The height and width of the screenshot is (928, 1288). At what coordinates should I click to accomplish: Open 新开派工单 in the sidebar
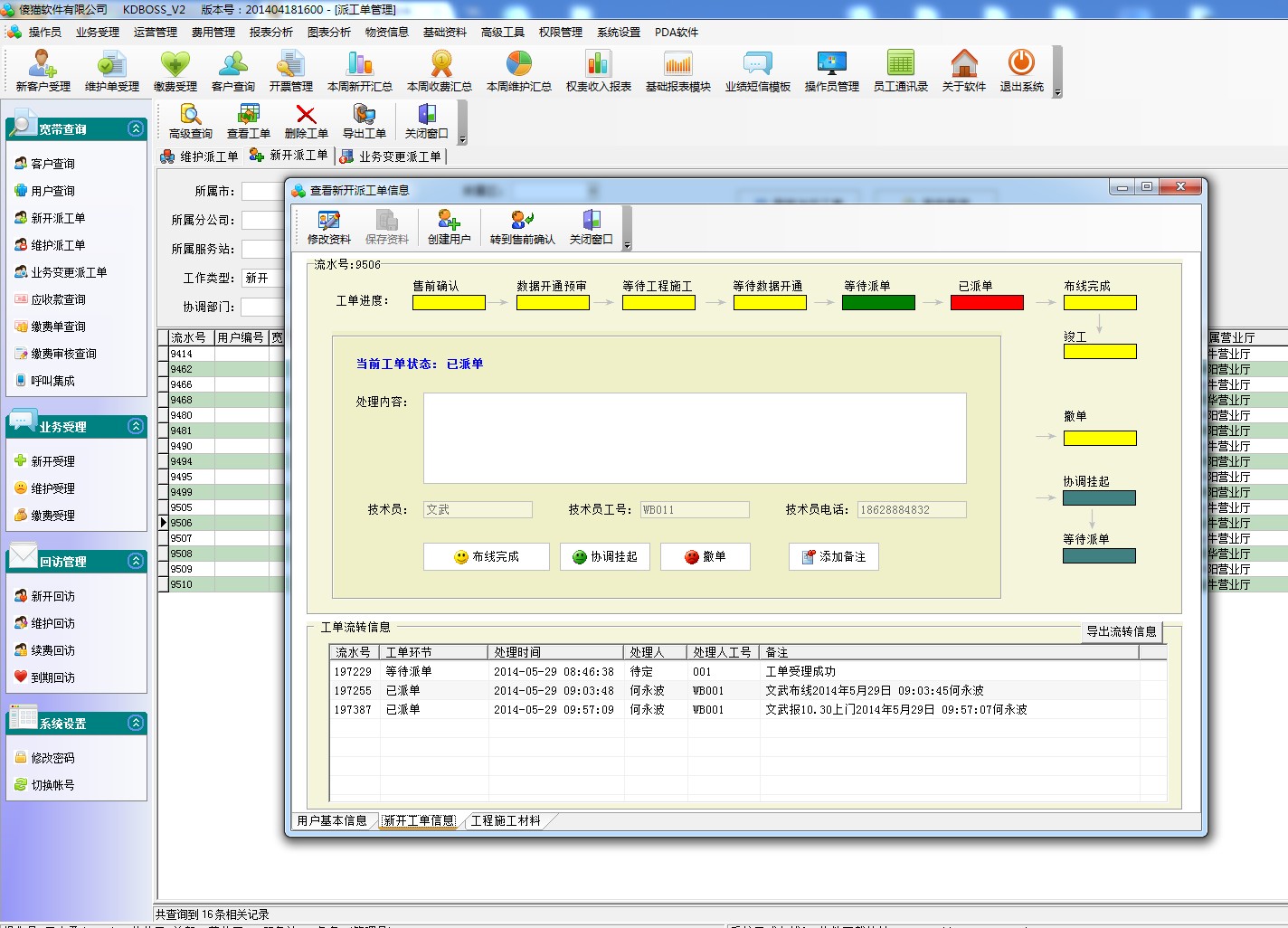click(x=58, y=218)
